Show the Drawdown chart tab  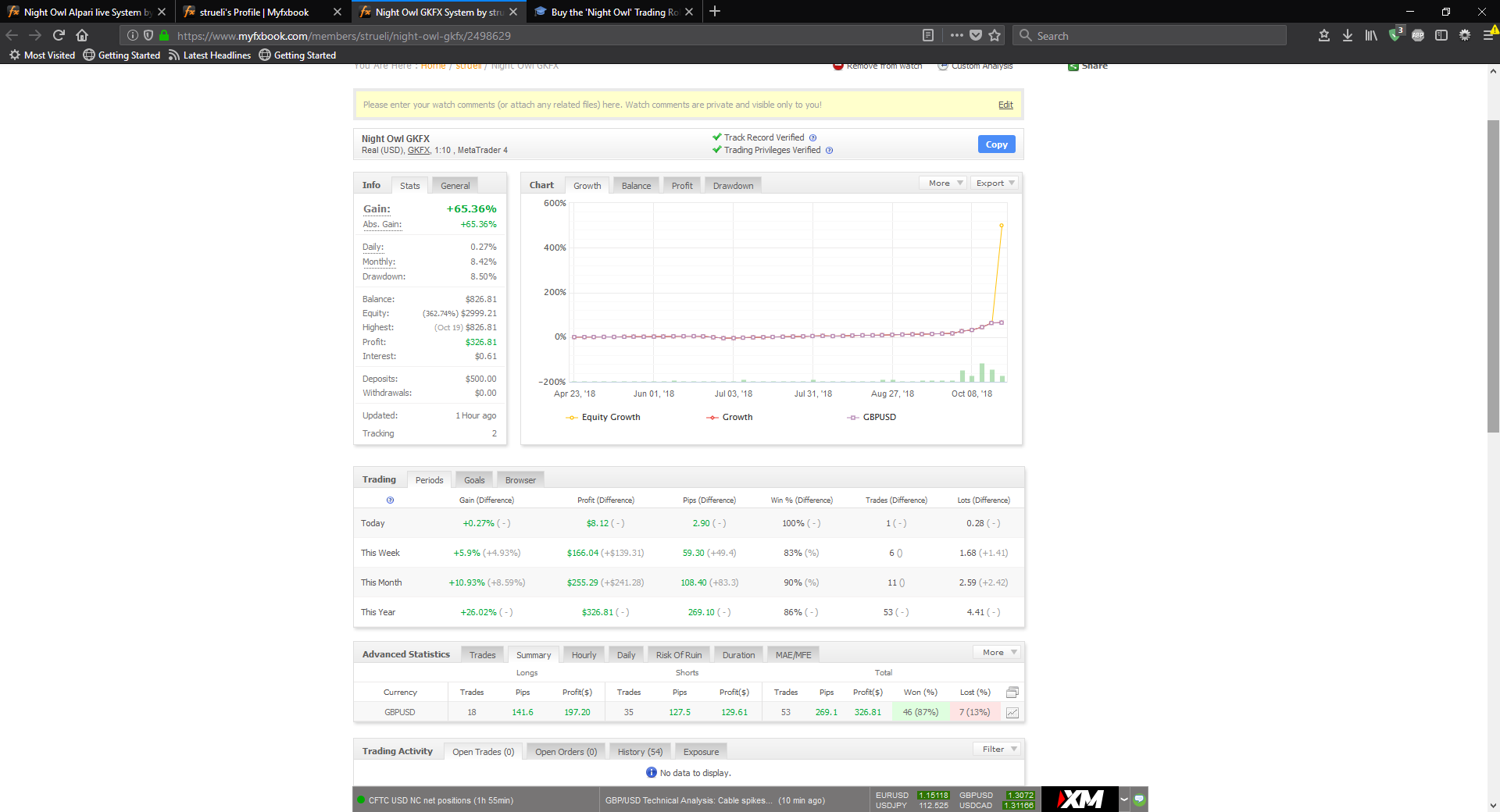click(x=733, y=186)
